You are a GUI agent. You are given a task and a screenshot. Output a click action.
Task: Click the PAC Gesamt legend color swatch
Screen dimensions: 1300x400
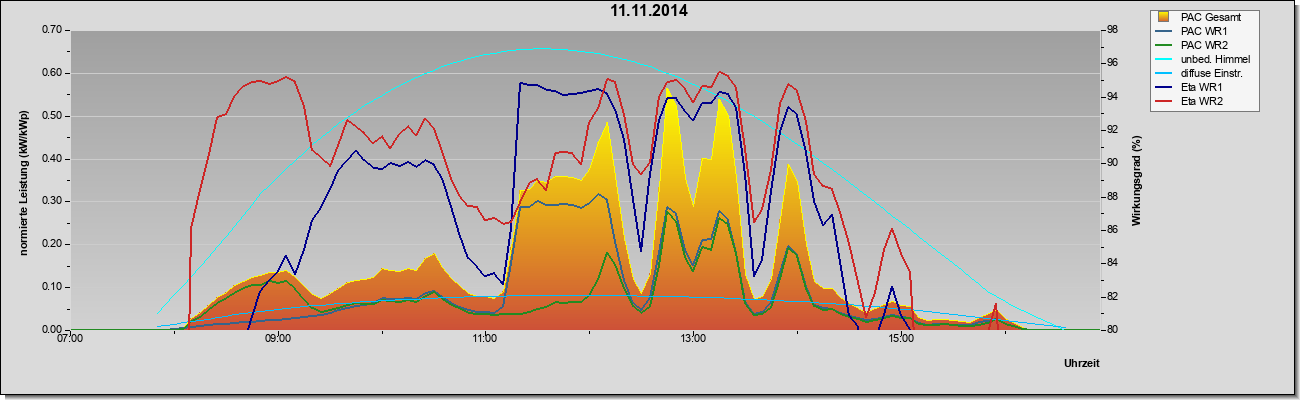coord(1164,17)
